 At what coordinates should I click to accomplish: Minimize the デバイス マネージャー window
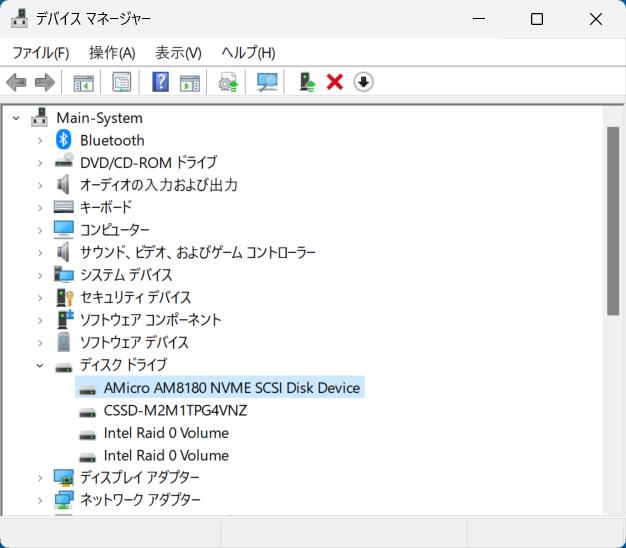[x=479, y=19]
